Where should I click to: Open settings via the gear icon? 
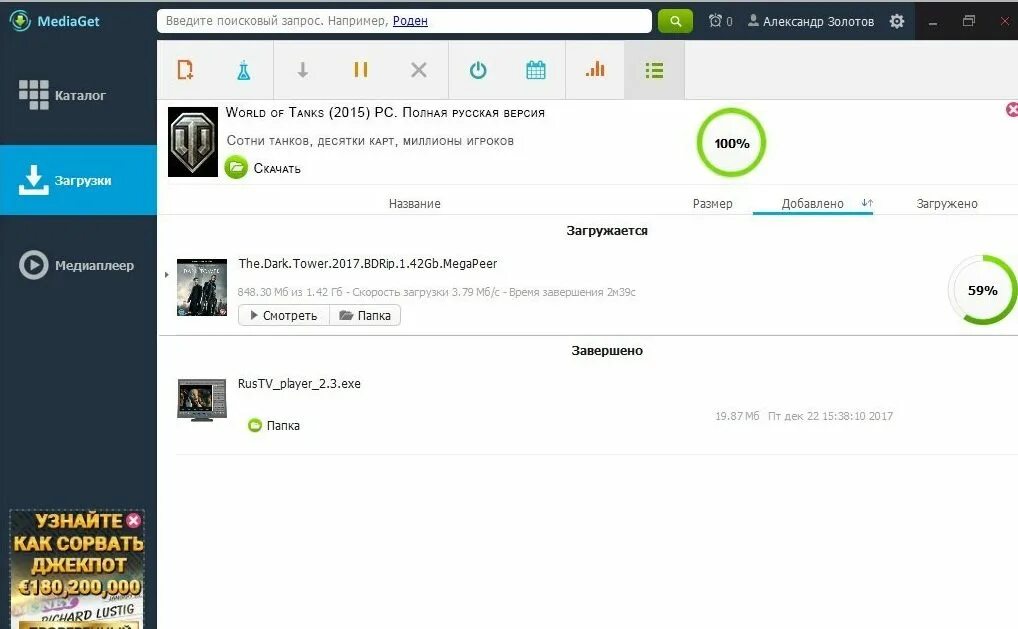pyautogui.click(x=897, y=21)
